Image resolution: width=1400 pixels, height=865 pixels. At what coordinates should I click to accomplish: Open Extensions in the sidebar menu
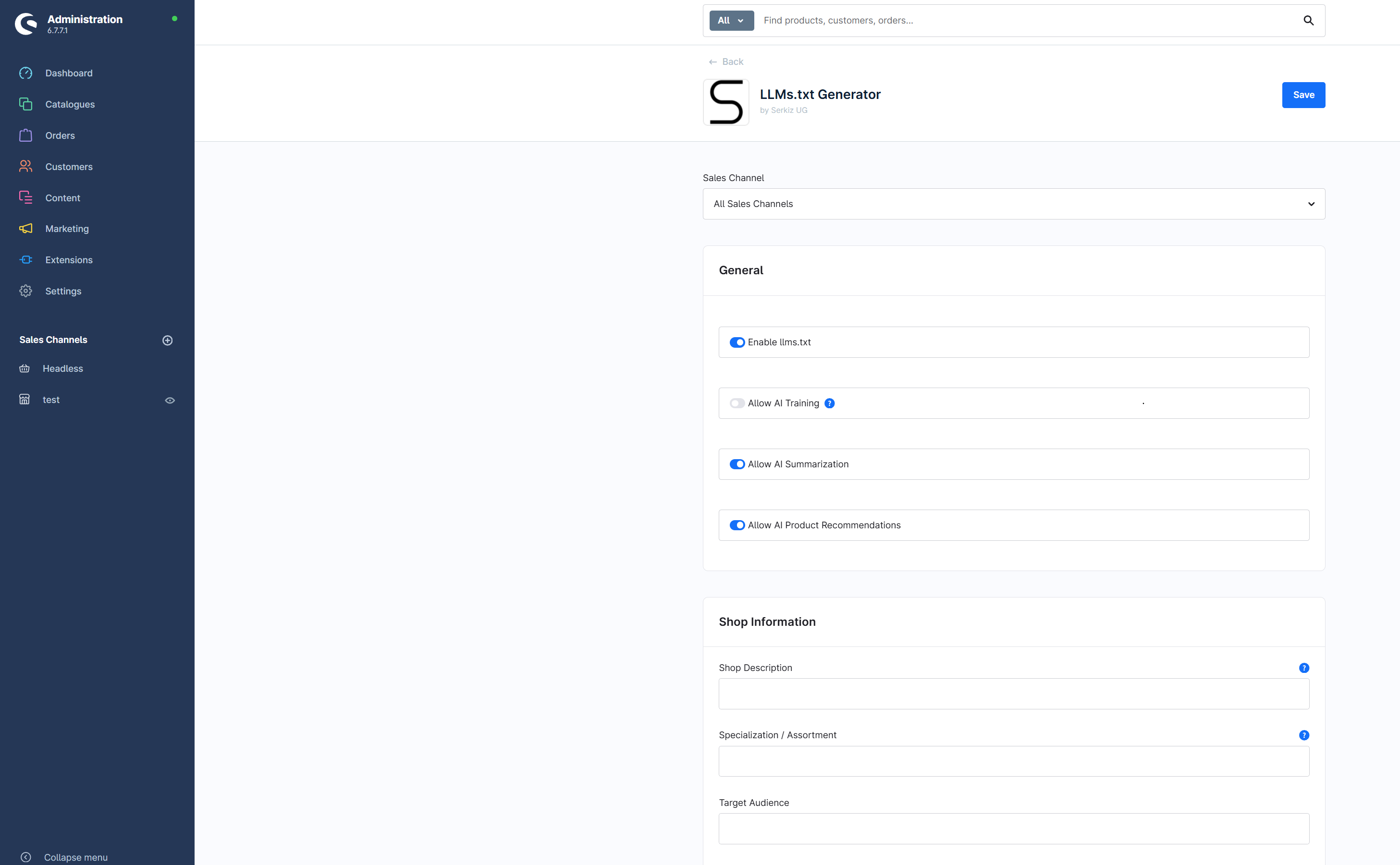tap(69, 260)
